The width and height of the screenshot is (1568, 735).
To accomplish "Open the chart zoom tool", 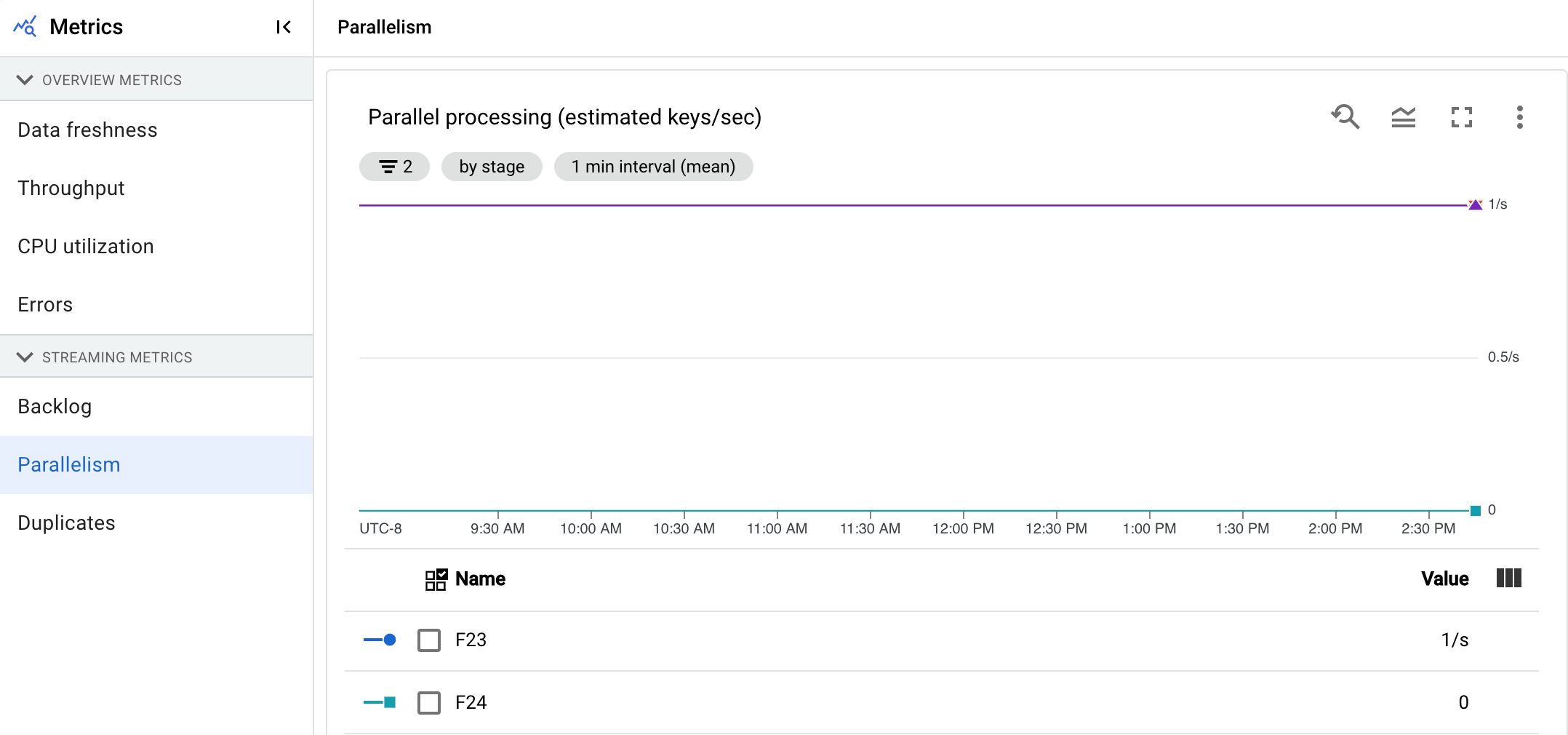I will [1345, 117].
